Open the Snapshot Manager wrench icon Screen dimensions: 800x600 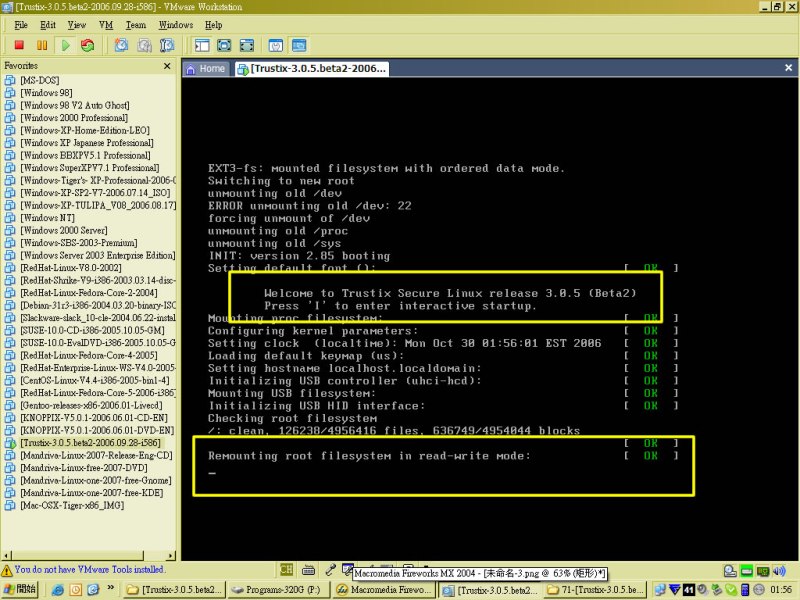pos(167,45)
